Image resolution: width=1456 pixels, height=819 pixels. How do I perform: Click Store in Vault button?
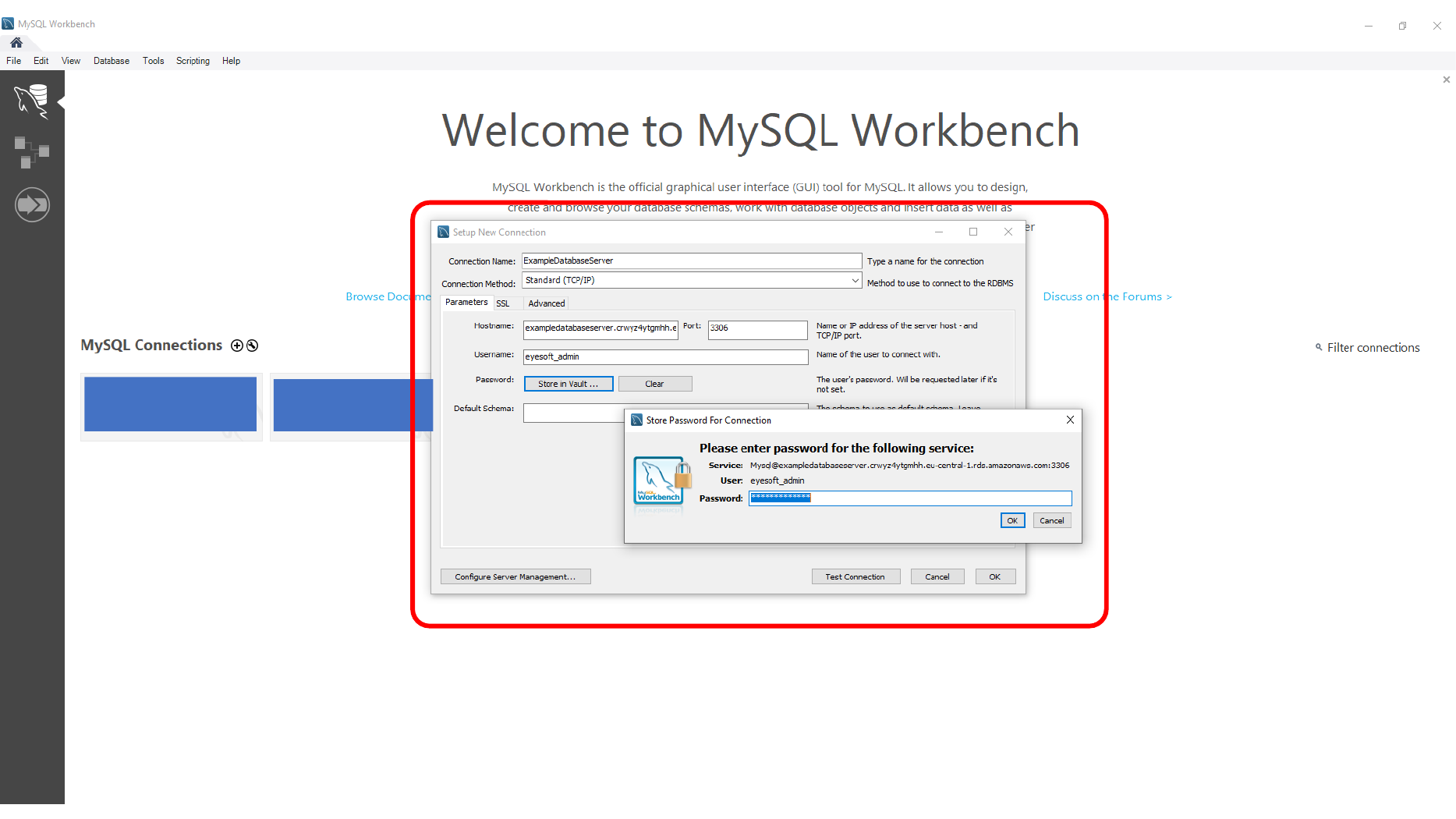pyautogui.click(x=569, y=384)
